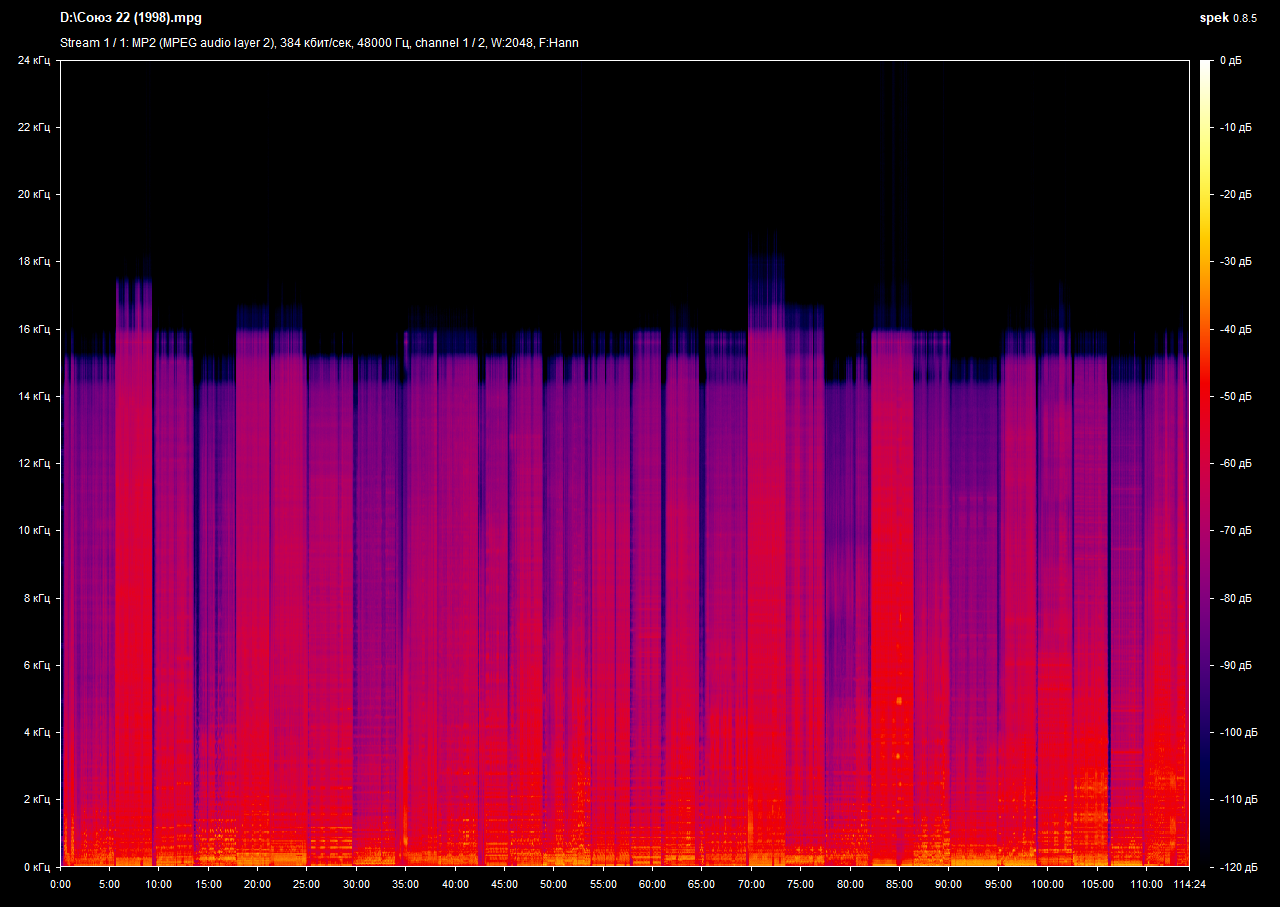
Task: Click the 100:00 time axis marker
Action: click(1047, 885)
